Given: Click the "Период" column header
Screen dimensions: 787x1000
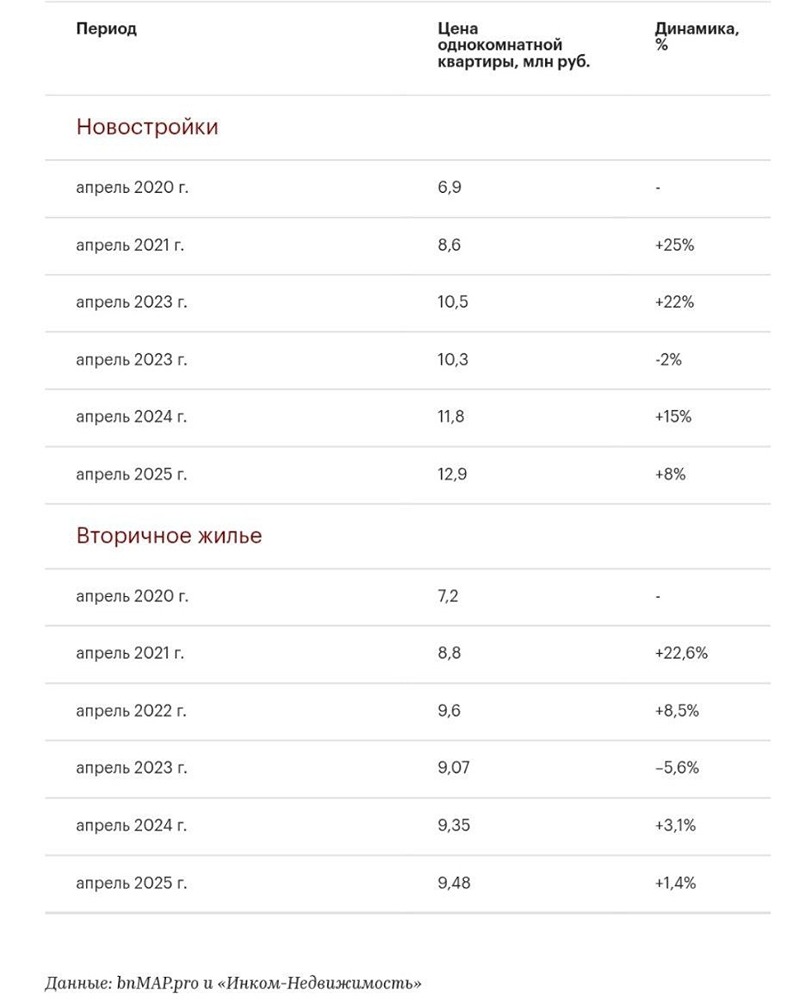Looking at the screenshot, I should point(106,29).
